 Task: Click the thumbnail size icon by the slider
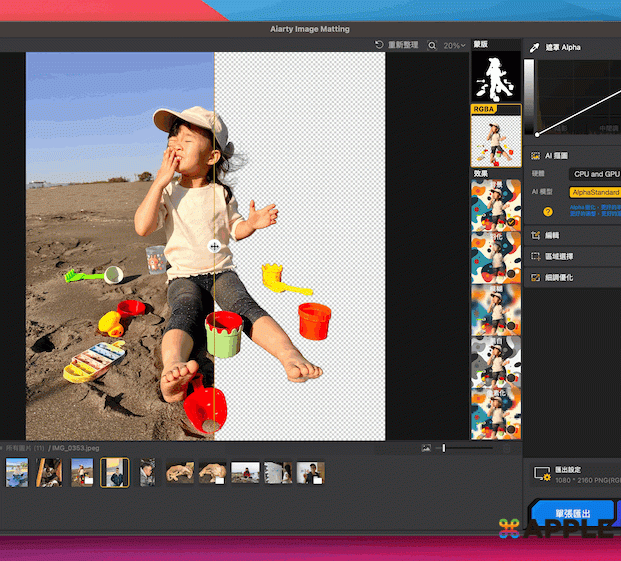[427, 448]
